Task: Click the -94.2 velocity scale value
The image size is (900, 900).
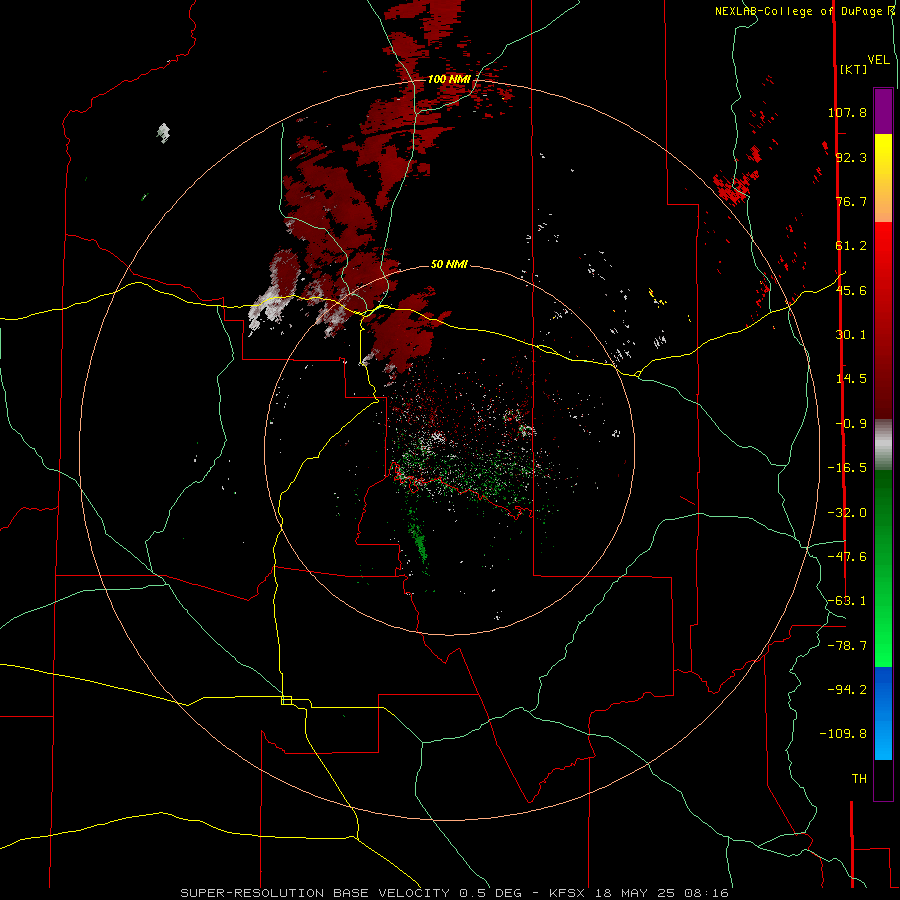Action: 847,690
